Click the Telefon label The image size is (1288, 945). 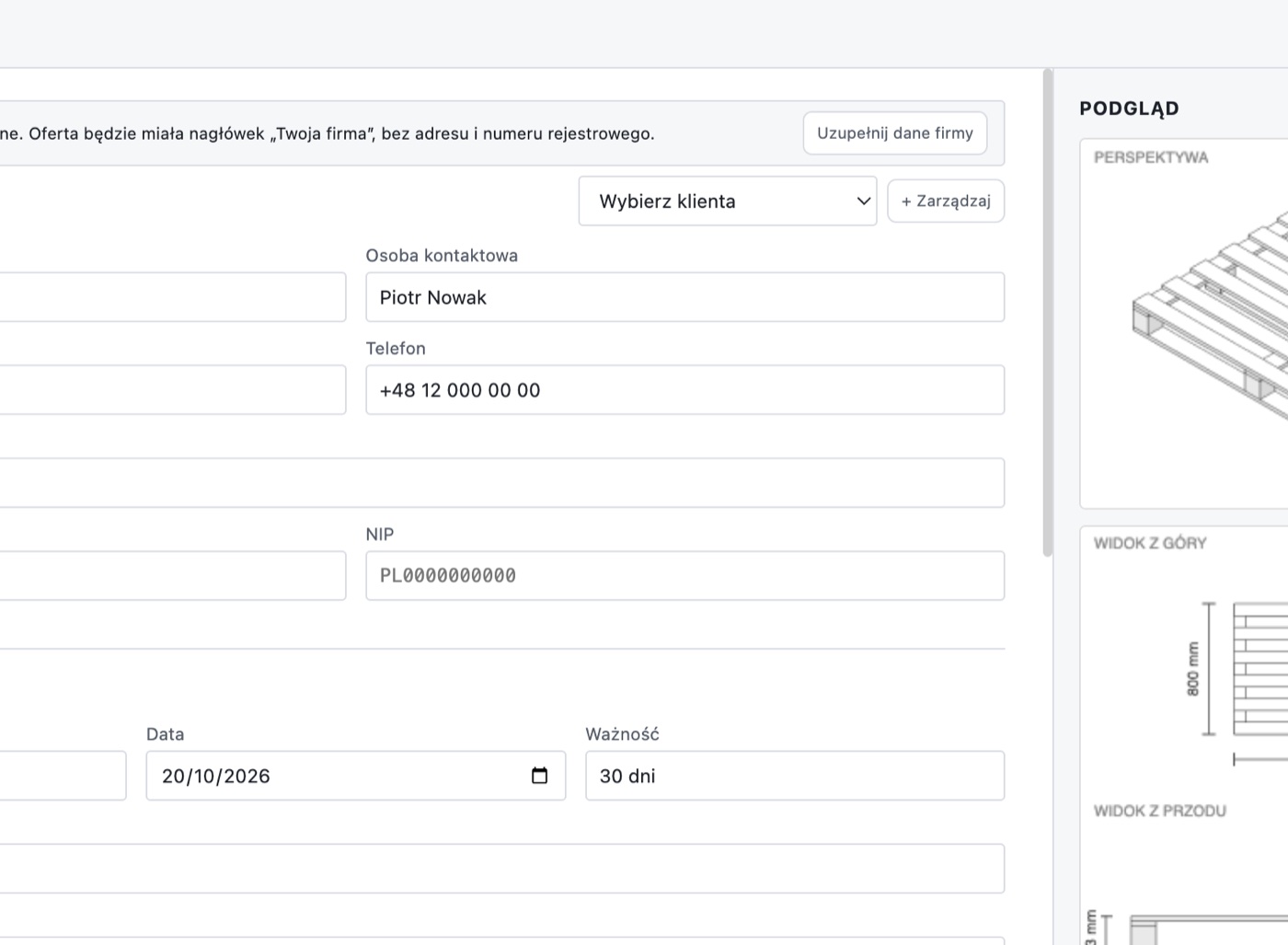click(x=396, y=349)
